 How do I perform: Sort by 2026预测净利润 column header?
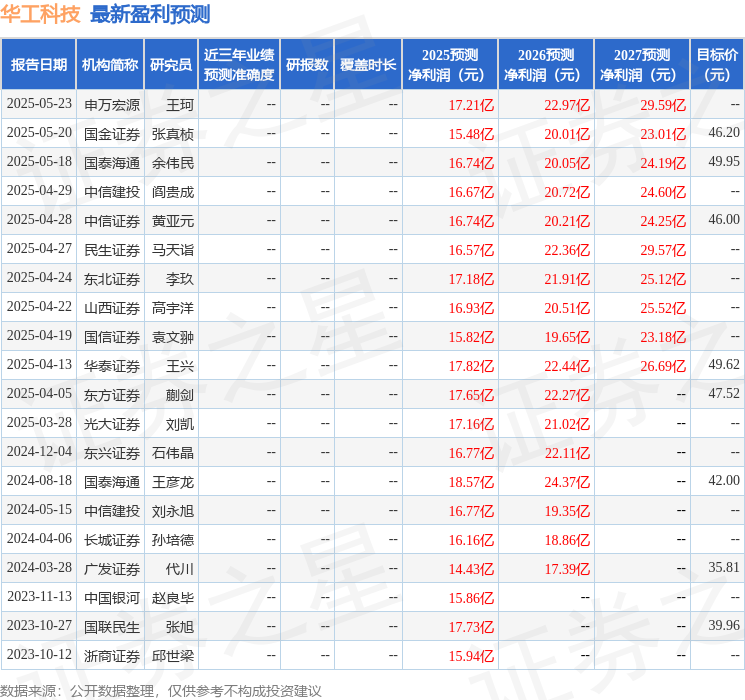546,65
